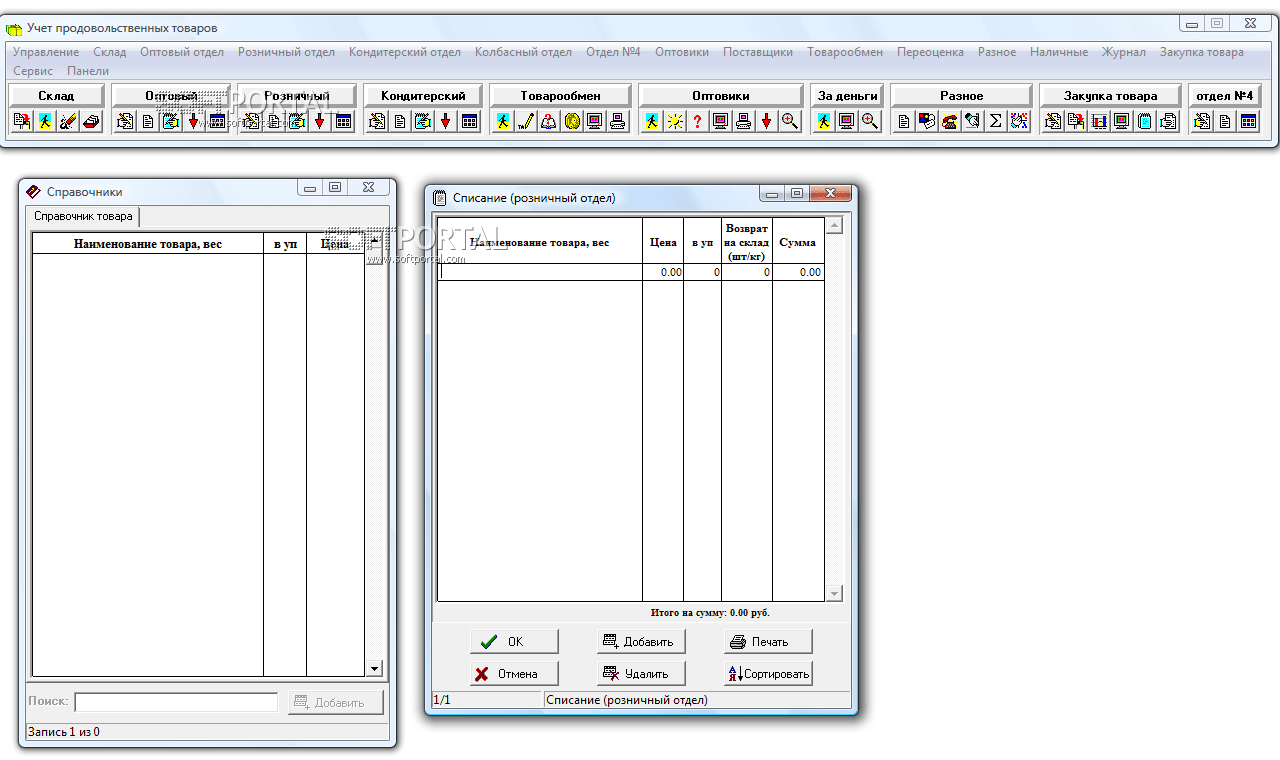1280x760 pixels.
Task: Click the Итого на сумму total text
Action: (x=710, y=613)
